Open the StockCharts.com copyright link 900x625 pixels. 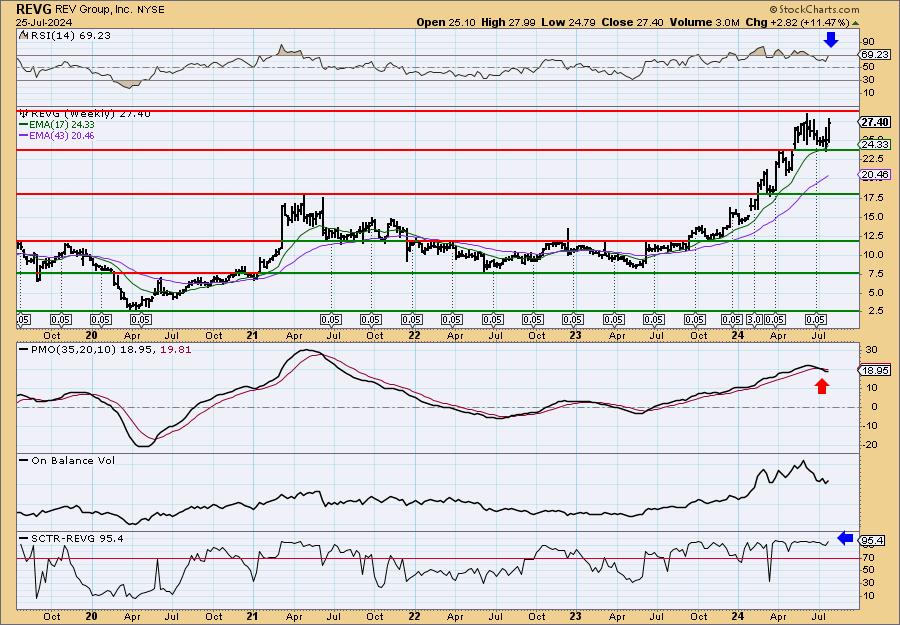point(814,9)
